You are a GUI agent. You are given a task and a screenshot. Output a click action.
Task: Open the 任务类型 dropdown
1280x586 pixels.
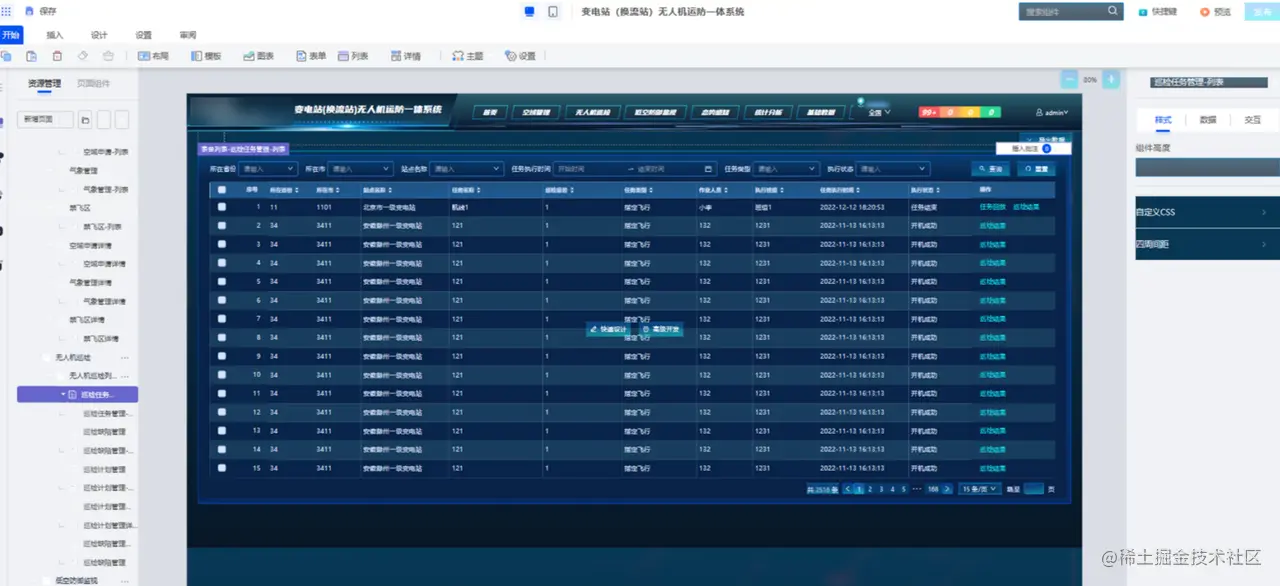pos(786,169)
